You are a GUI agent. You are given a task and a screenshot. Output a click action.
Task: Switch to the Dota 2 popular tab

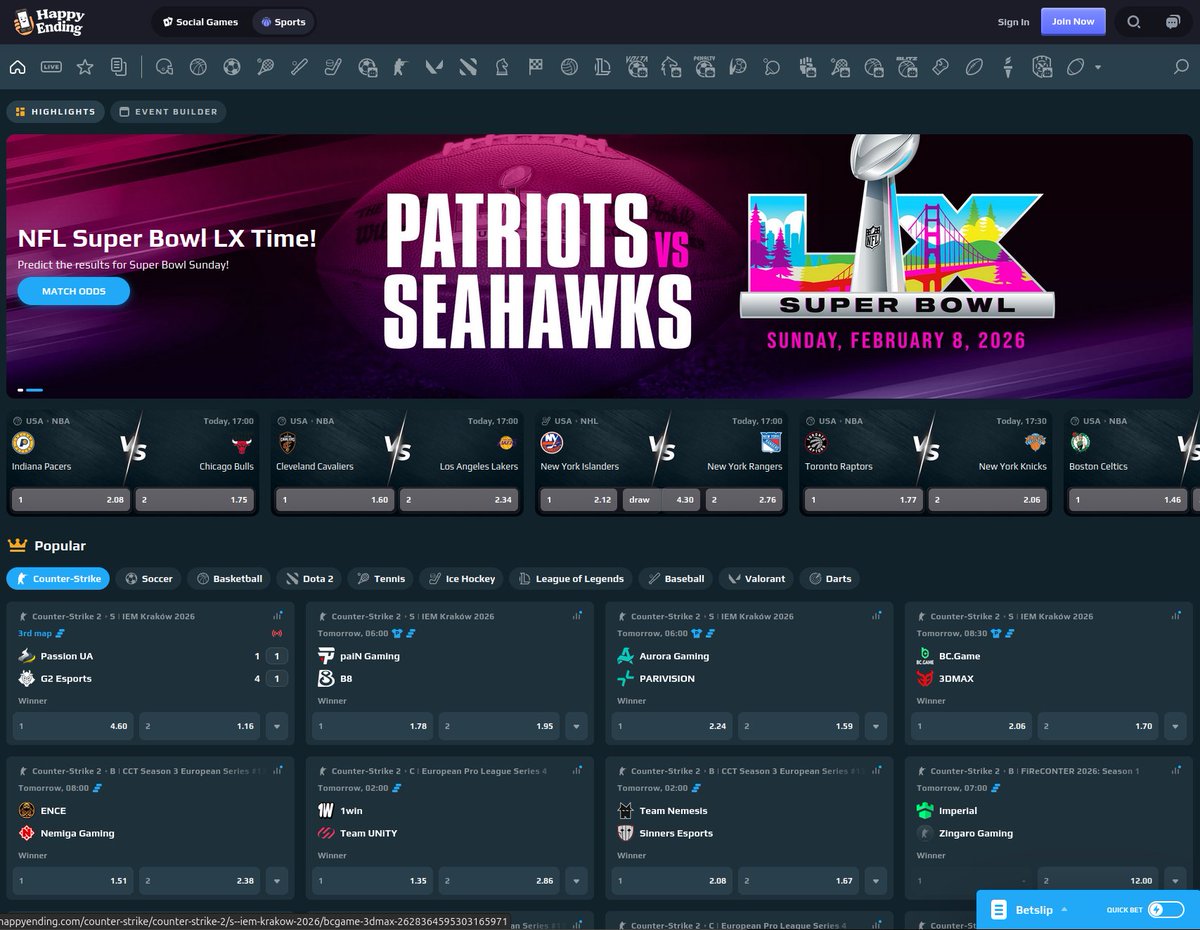tap(309, 578)
